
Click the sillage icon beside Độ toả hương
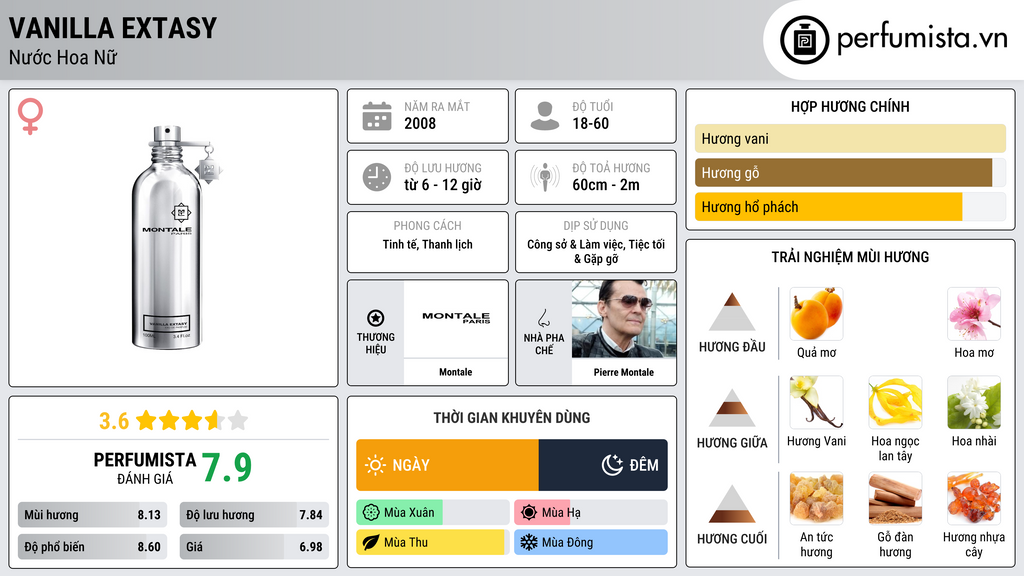545,177
